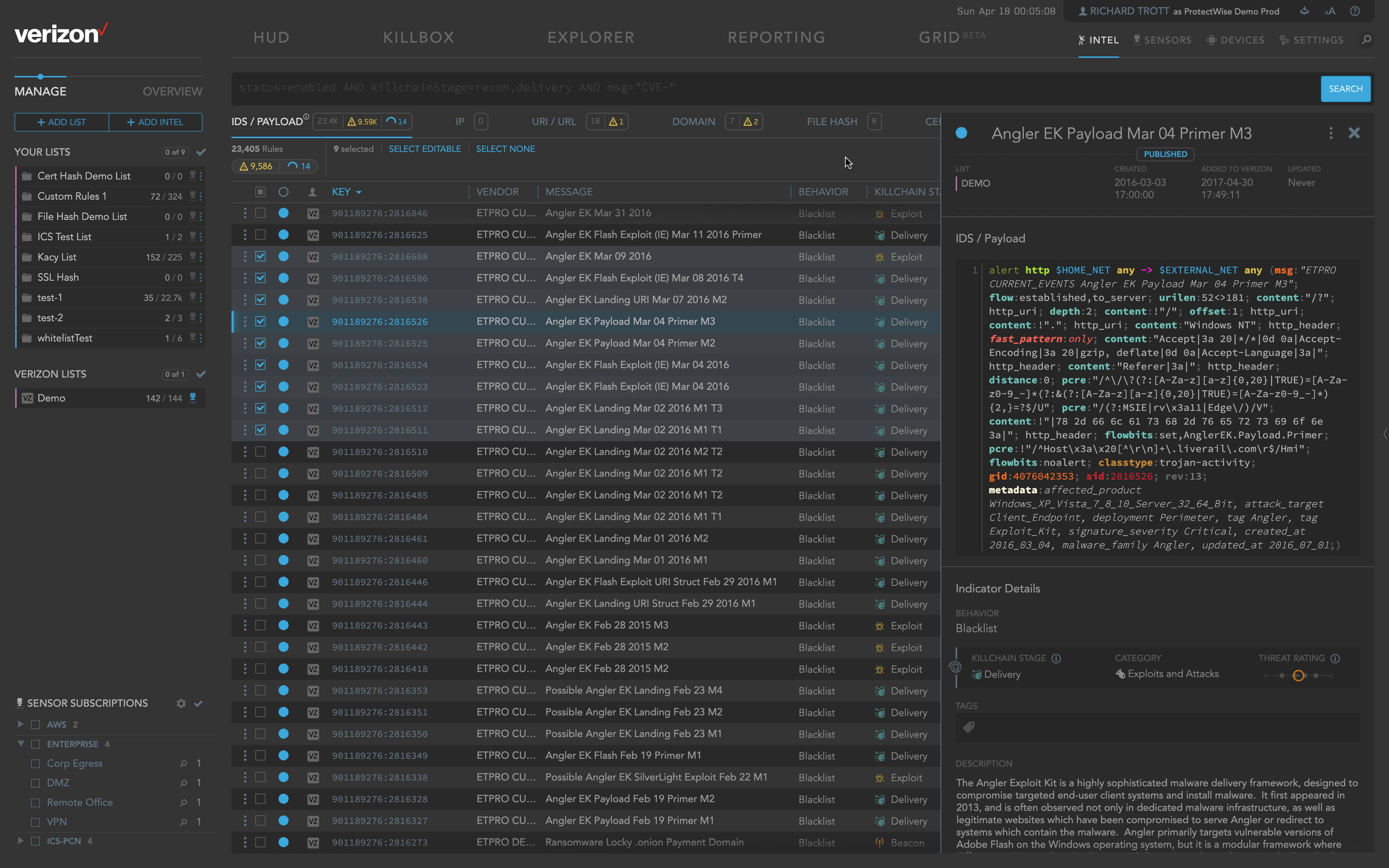Click the status circle column header
Screen dimensions: 1389x868
pyautogui.click(x=284, y=192)
